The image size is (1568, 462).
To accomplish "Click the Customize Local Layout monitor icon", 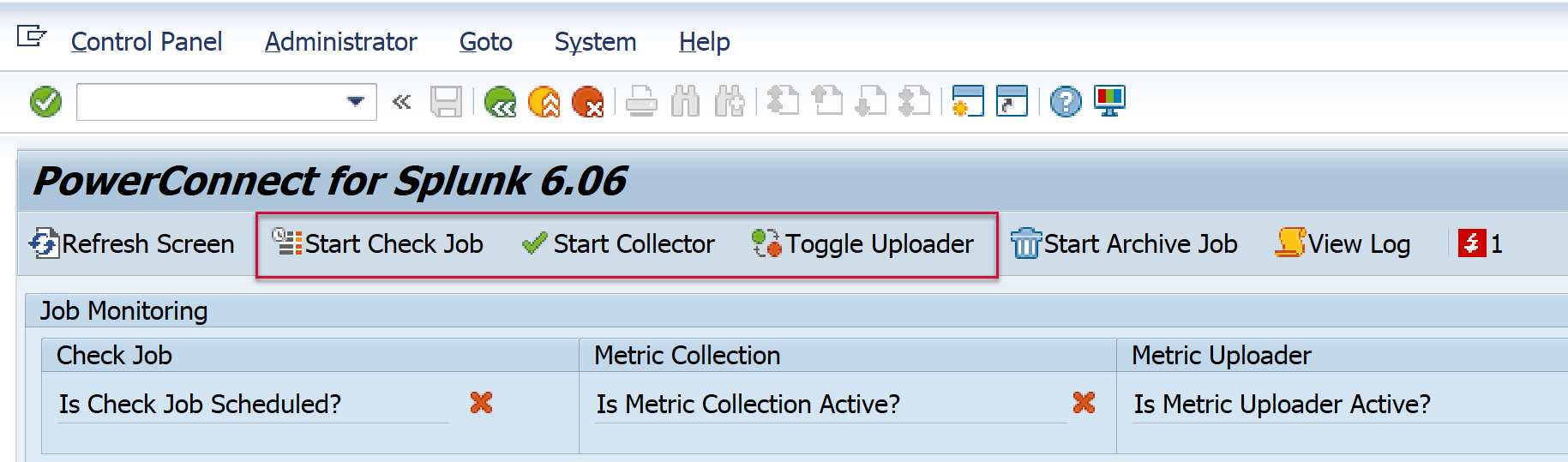I will click(x=1109, y=102).
